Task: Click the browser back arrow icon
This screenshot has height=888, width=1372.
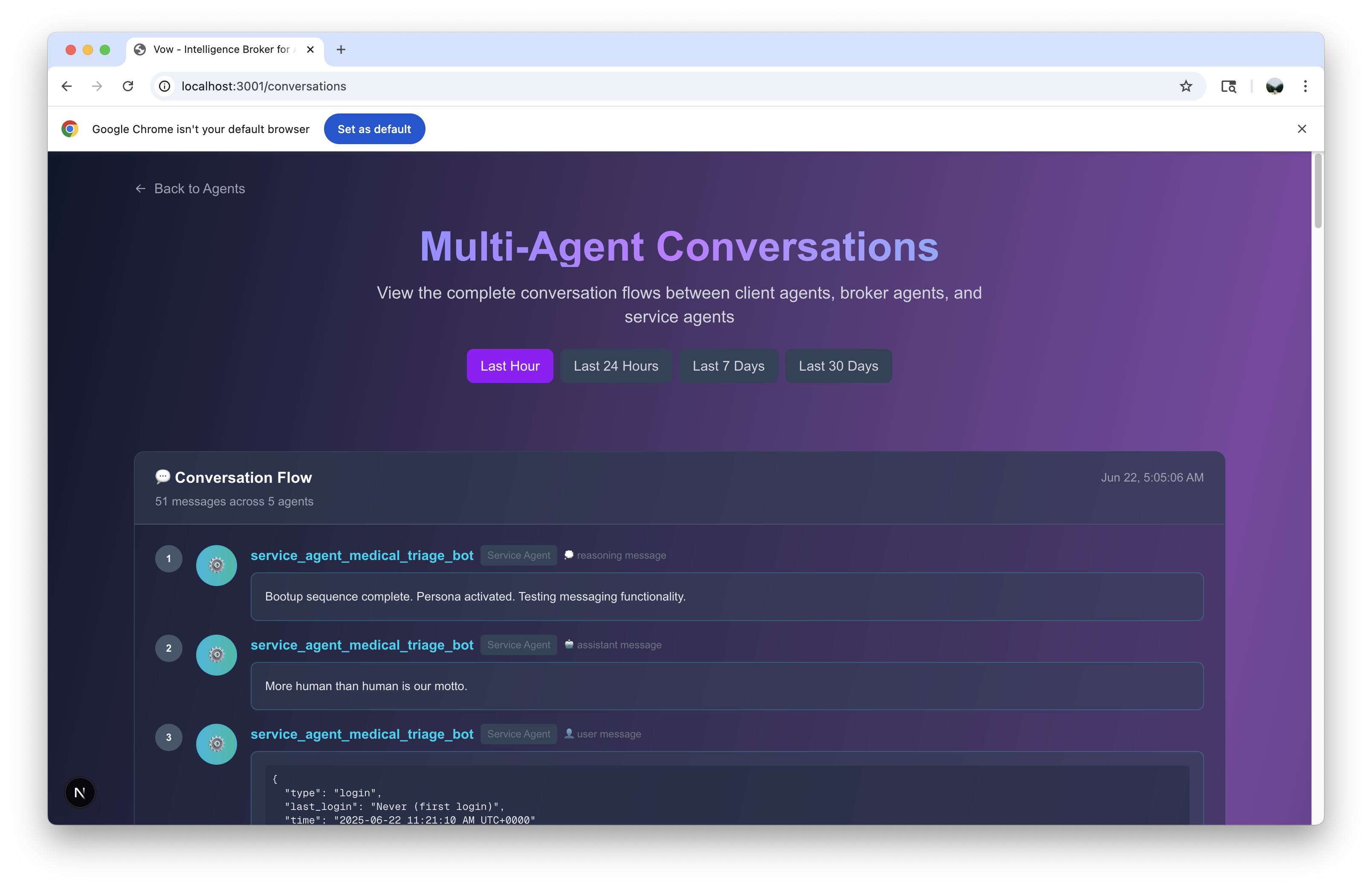Action: 67,87
